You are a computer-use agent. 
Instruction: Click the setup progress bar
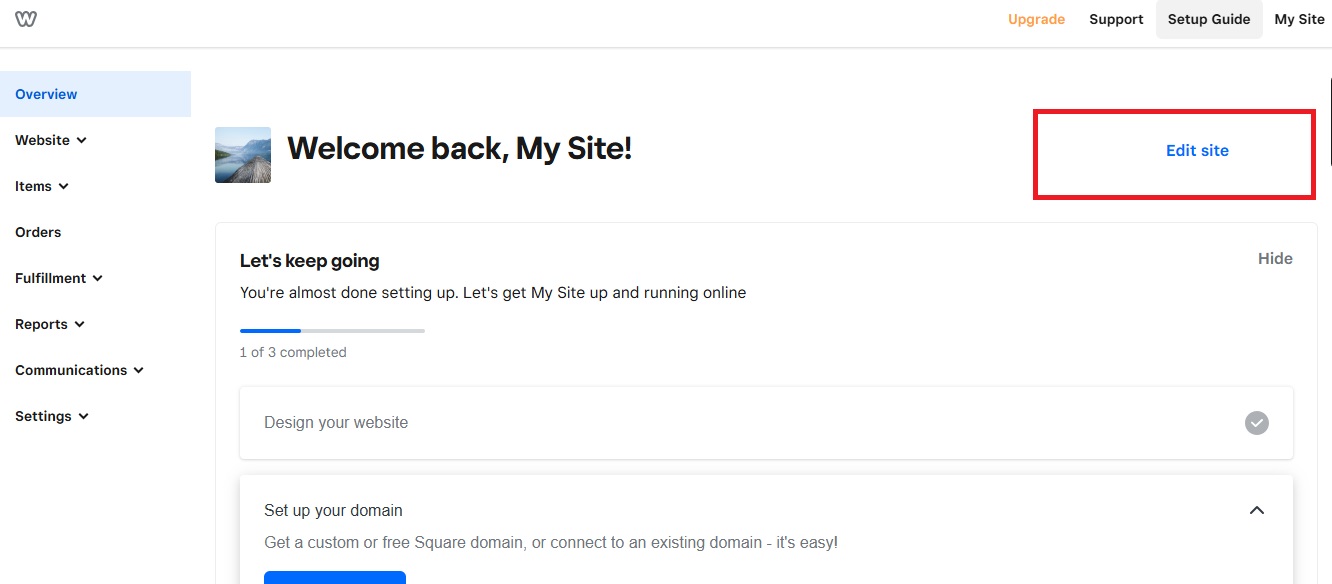coord(332,330)
